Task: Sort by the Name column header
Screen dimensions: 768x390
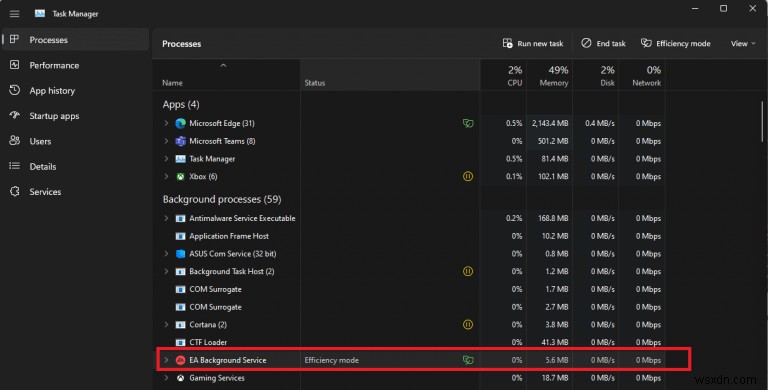Action: 227,75
